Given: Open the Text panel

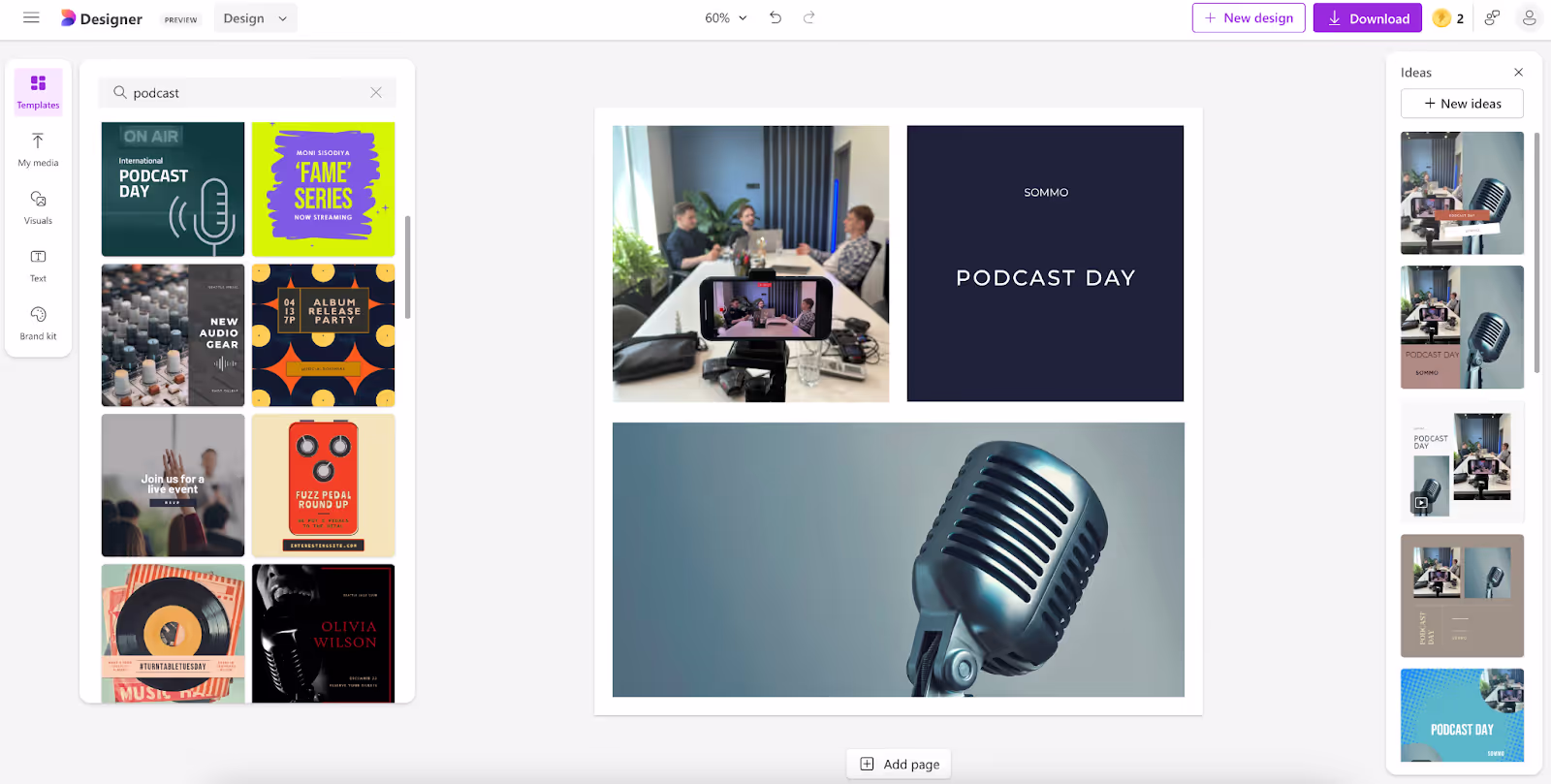Looking at the screenshot, I should coord(38,266).
